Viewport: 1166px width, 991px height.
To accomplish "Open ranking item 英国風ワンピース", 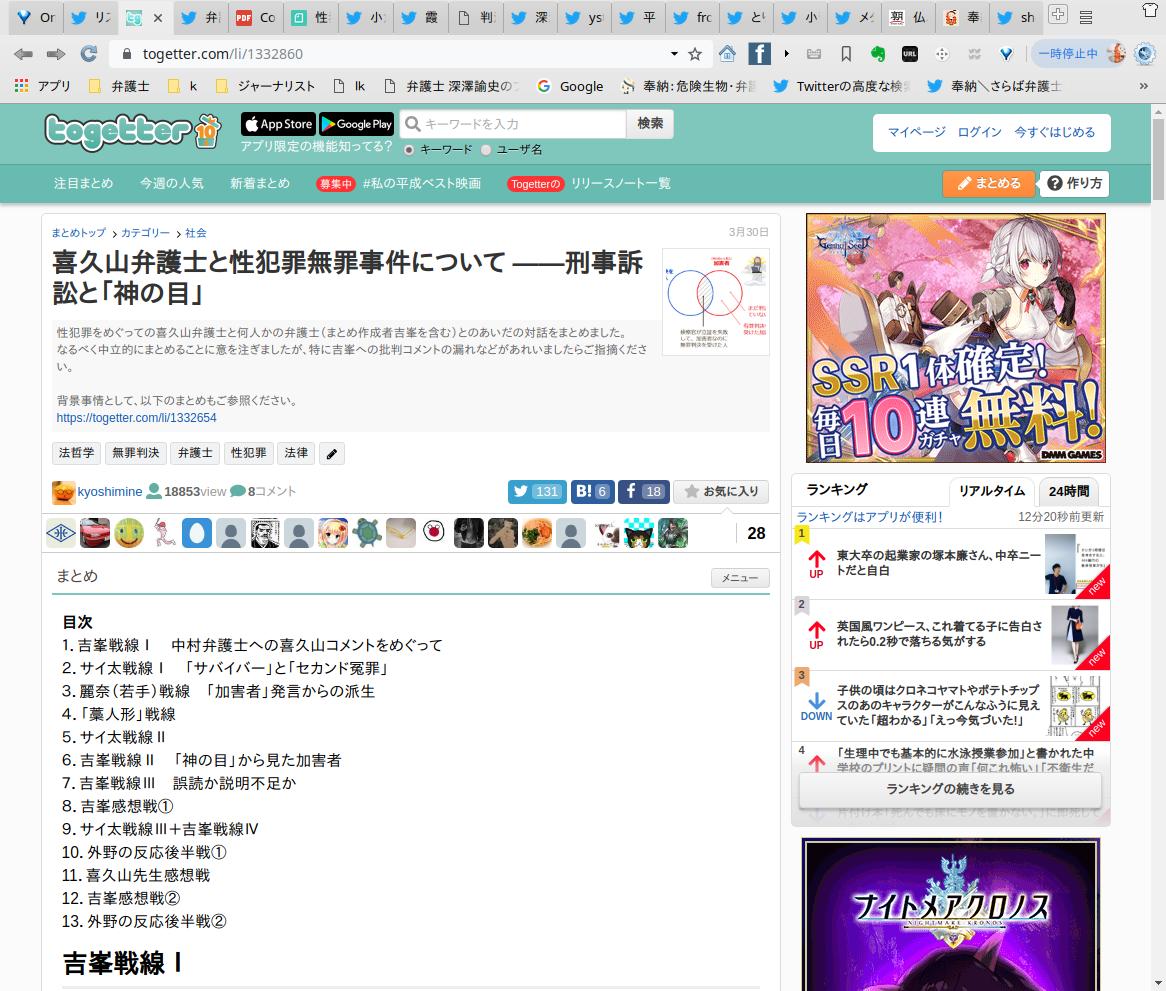I will (939, 633).
